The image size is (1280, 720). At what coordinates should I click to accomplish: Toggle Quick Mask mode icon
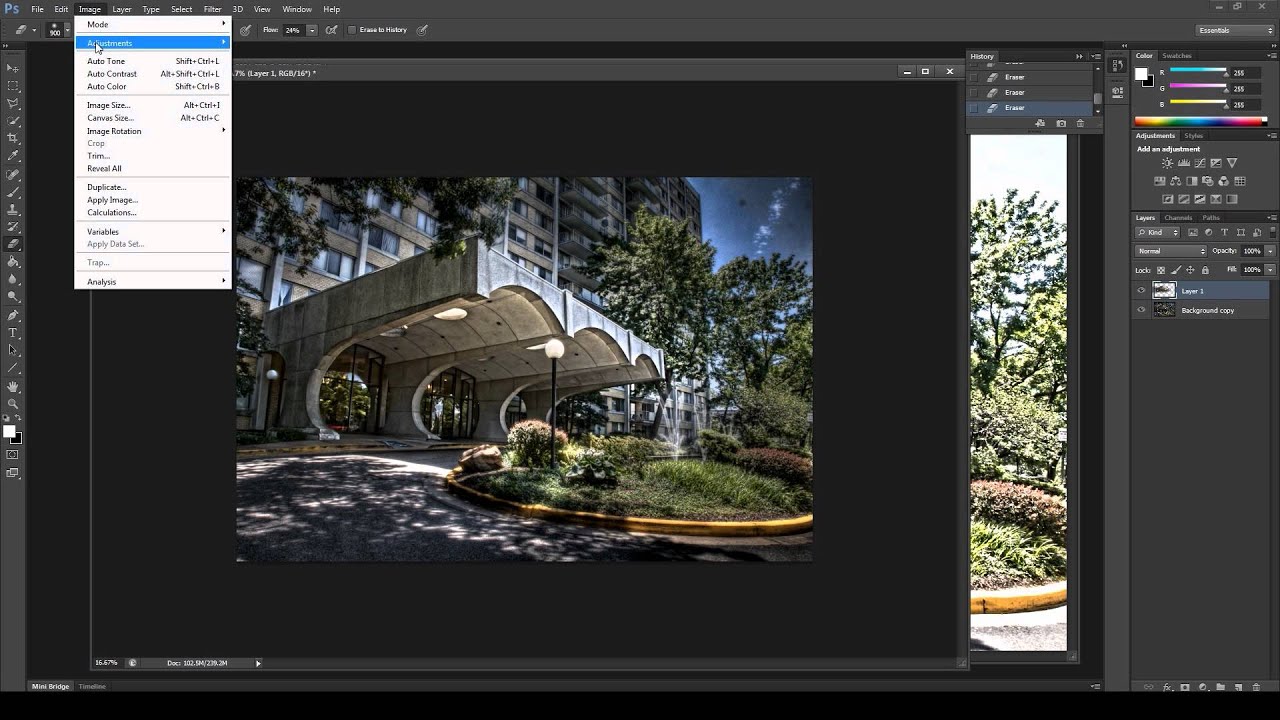(x=13, y=455)
